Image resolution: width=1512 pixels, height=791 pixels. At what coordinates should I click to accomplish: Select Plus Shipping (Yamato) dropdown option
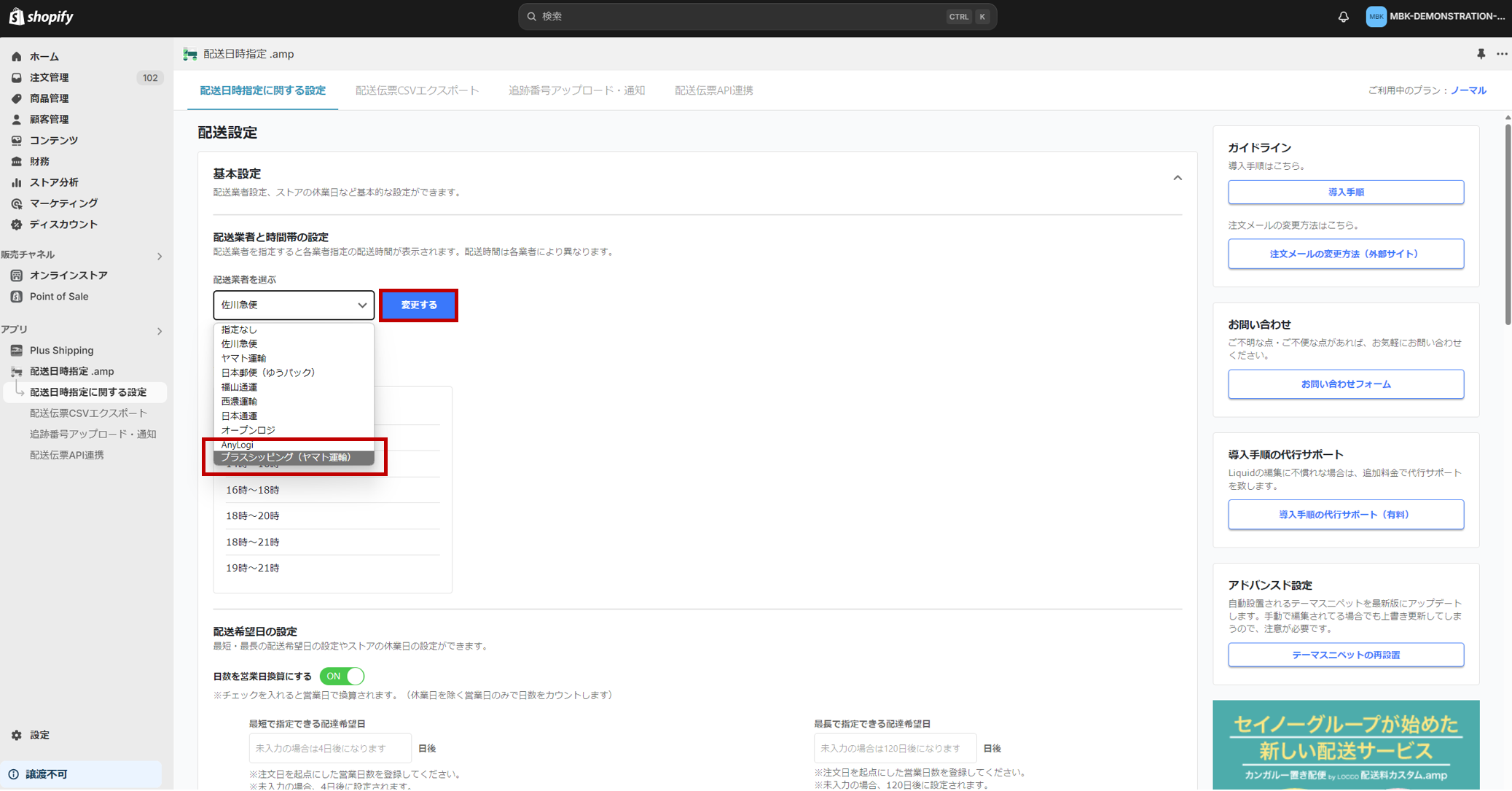tap(286, 457)
